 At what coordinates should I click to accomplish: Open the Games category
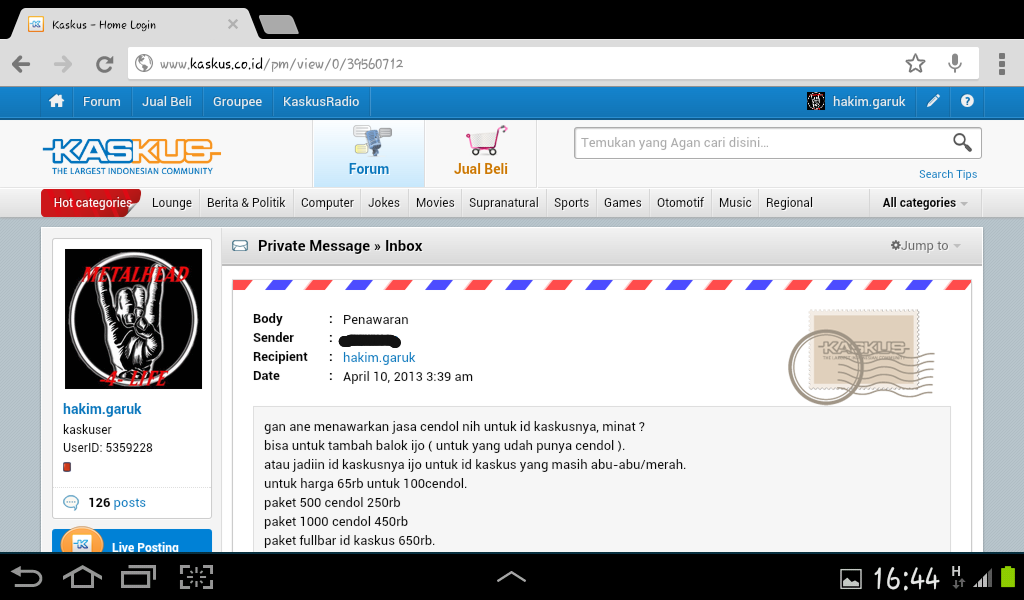[x=622, y=203]
